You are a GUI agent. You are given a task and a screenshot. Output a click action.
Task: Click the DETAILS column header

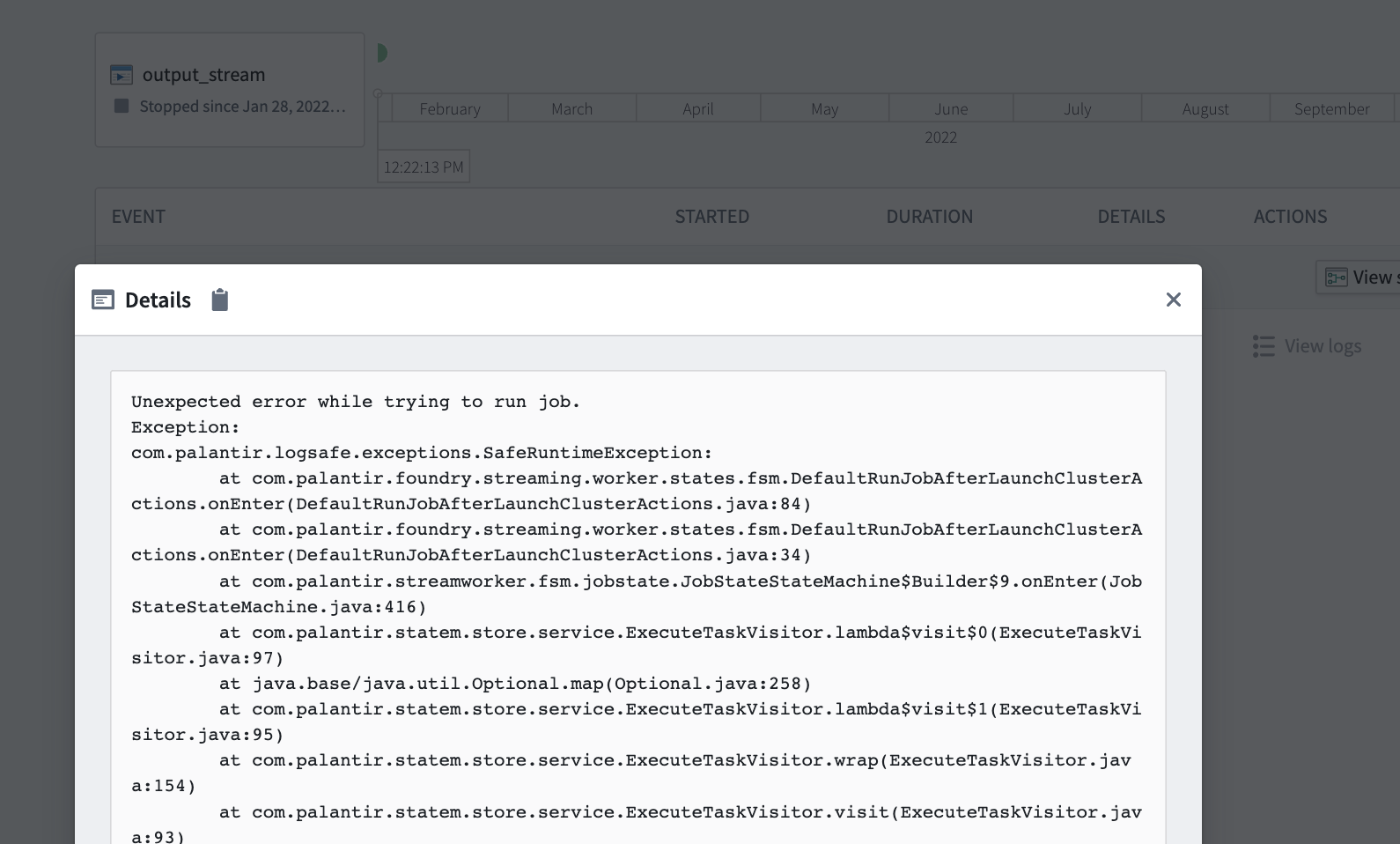coord(1131,217)
